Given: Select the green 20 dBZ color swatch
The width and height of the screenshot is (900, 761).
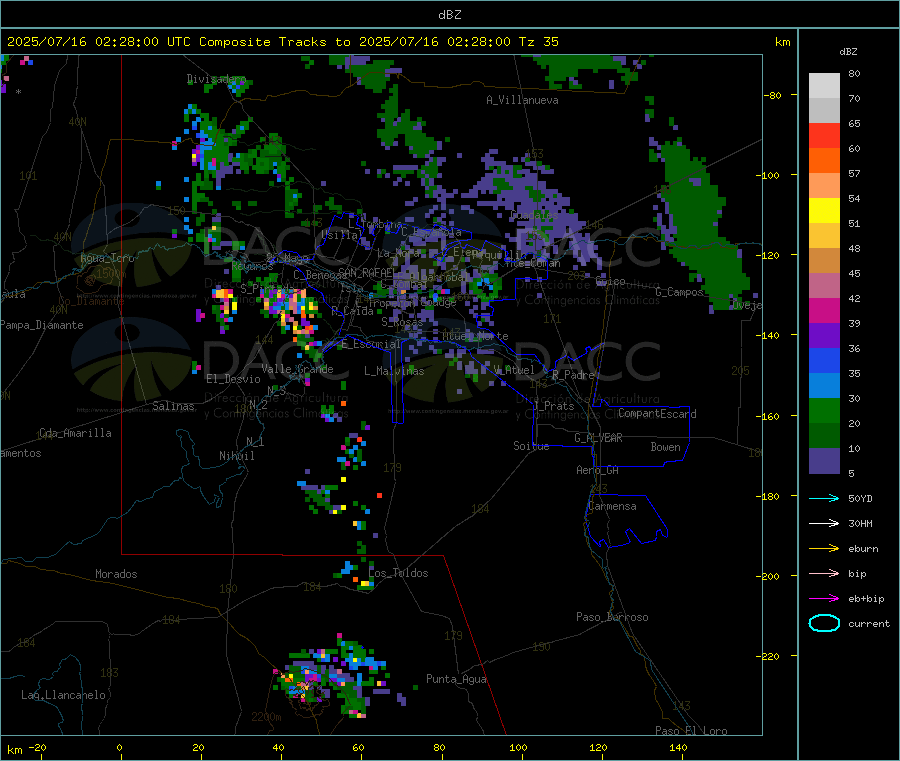Looking at the screenshot, I should [824, 410].
